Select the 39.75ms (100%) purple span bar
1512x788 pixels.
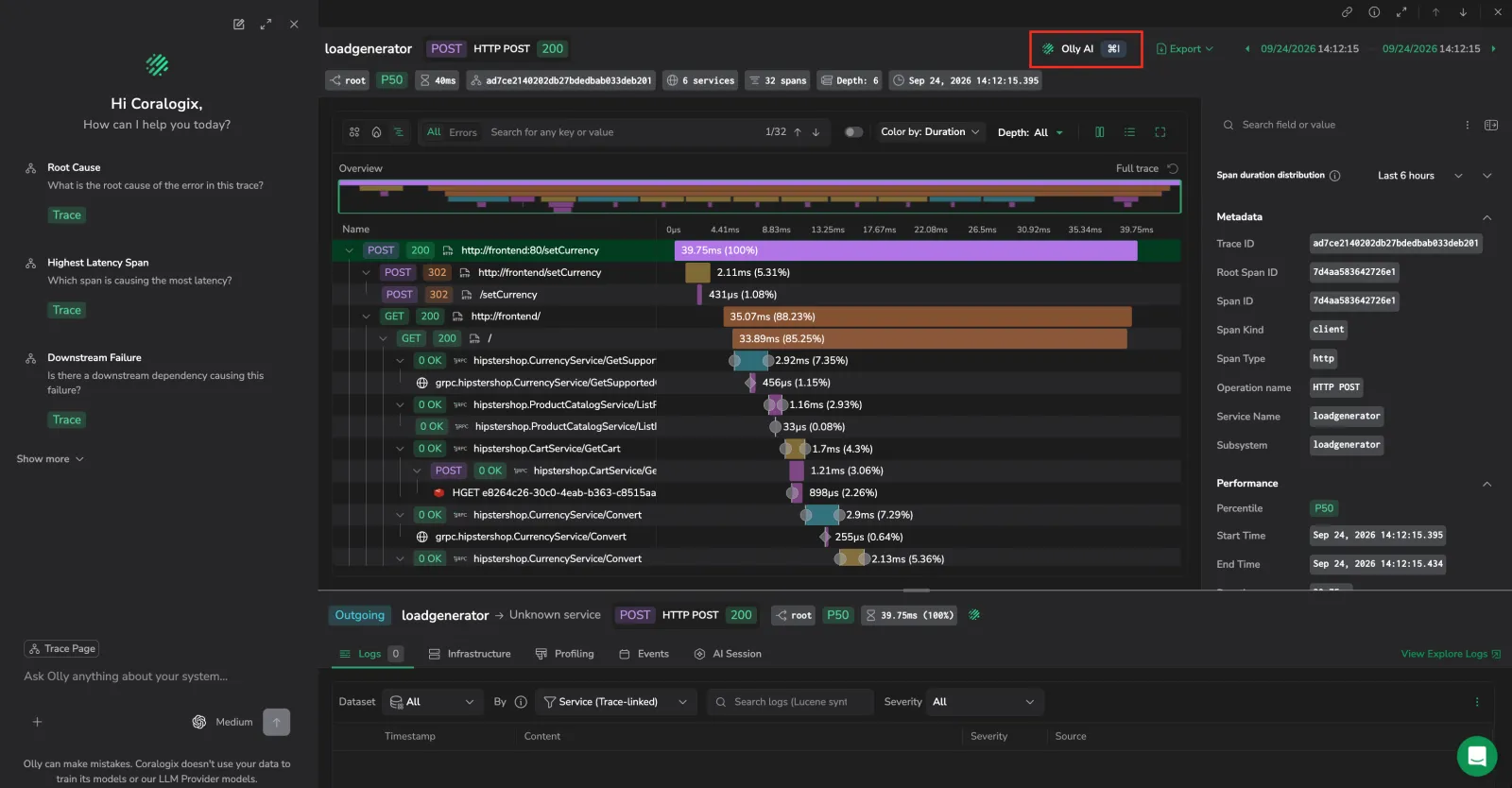click(x=905, y=250)
